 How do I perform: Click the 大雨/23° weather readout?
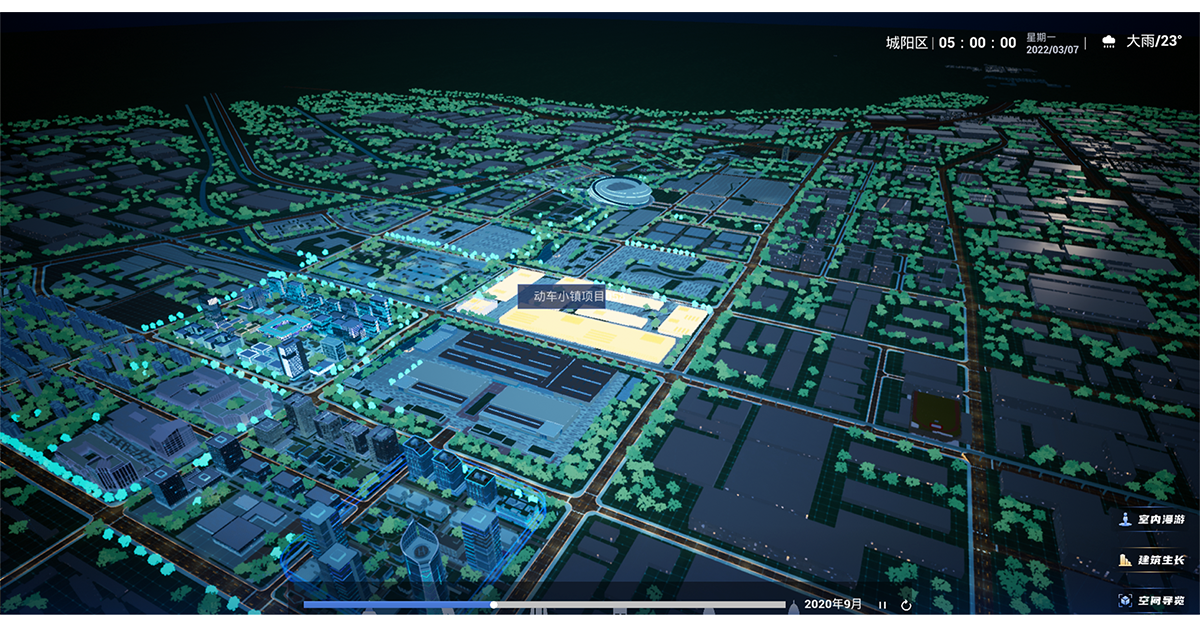pos(1154,42)
